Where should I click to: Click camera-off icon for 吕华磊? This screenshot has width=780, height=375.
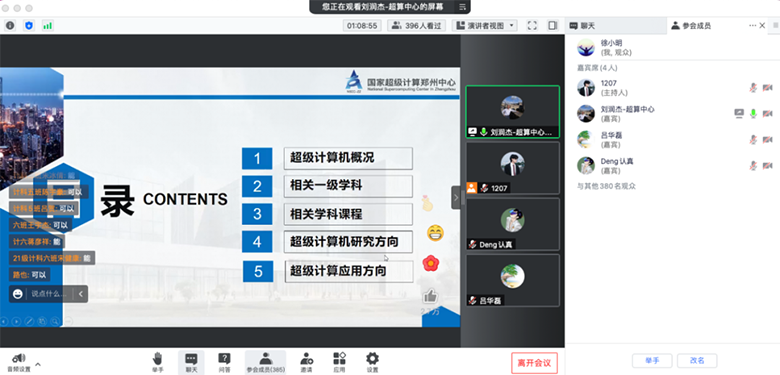click(768, 140)
